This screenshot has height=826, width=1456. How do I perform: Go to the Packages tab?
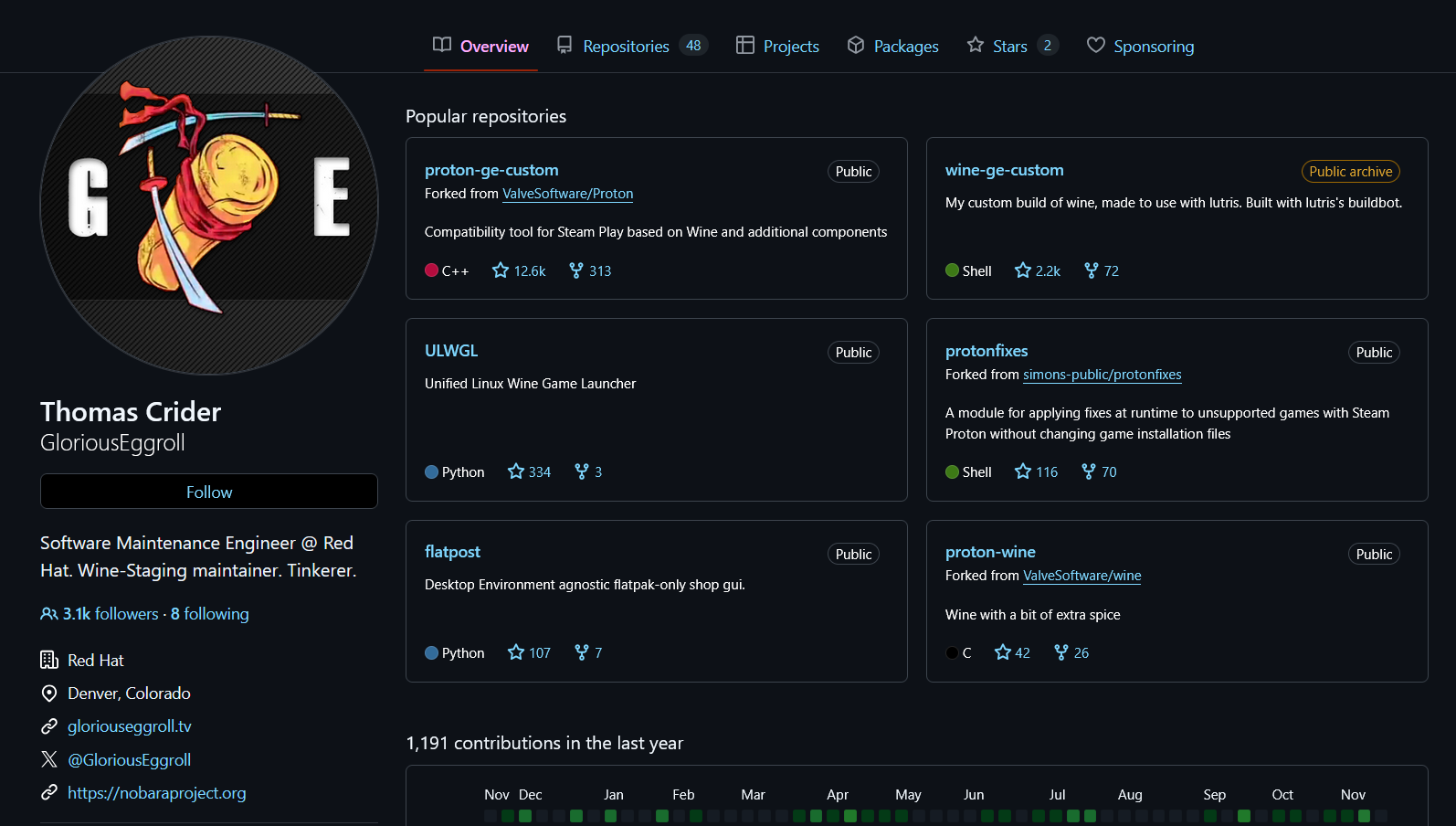892,46
